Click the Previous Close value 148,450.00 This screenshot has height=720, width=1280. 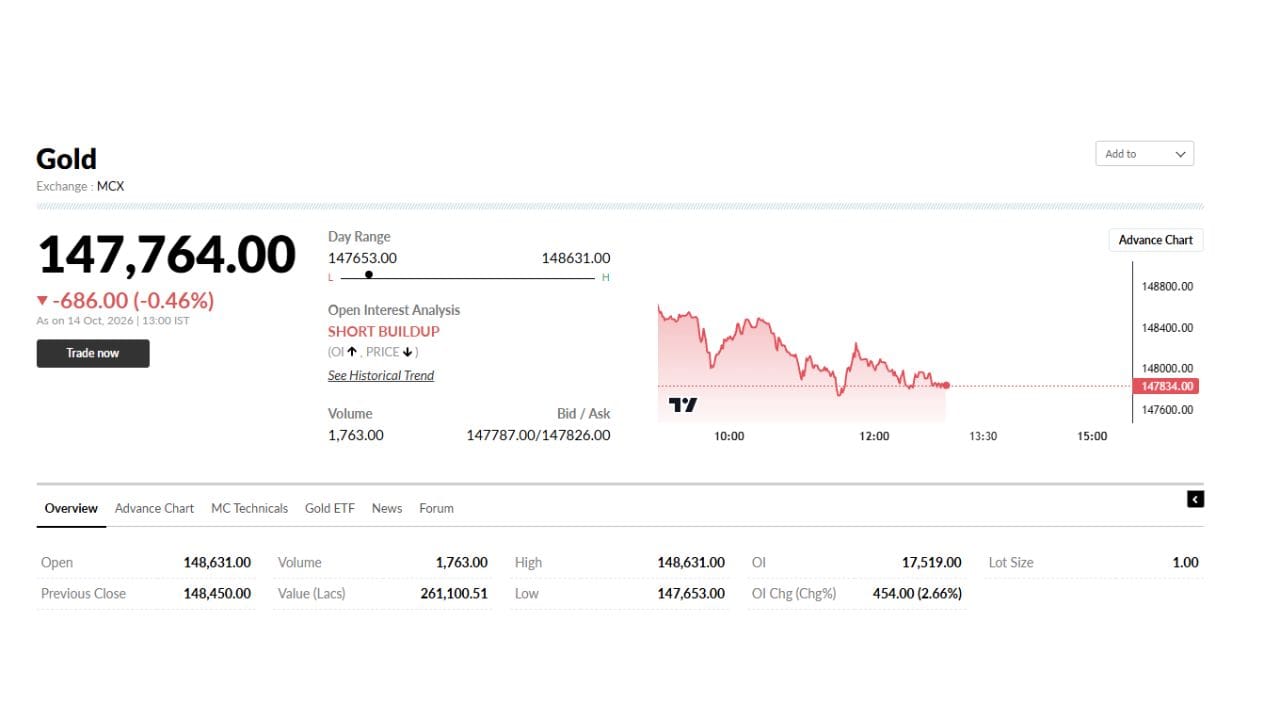point(217,593)
